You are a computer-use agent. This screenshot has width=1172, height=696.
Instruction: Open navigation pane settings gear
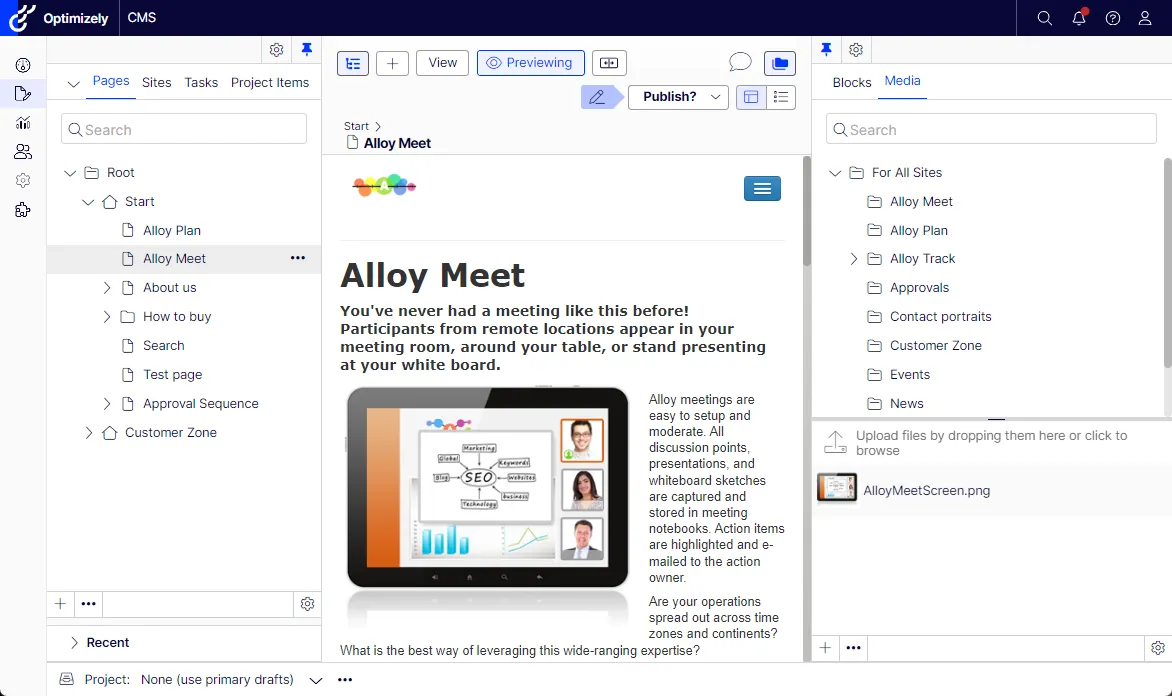click(277, 50)
